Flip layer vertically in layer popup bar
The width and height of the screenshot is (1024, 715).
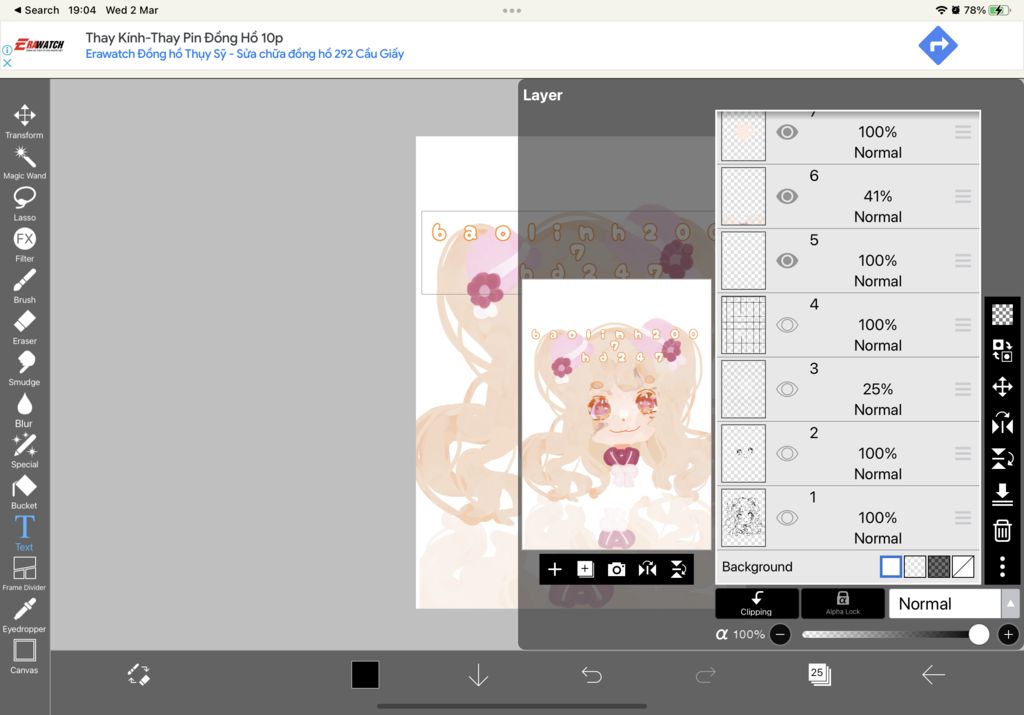pyautogui.click(x=678, y=569)
